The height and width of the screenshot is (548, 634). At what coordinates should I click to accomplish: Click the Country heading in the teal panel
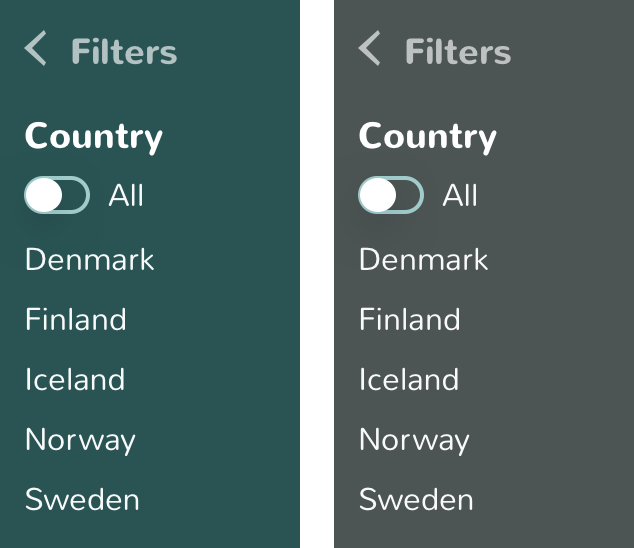pyautogui.click(x=94, y=136)
